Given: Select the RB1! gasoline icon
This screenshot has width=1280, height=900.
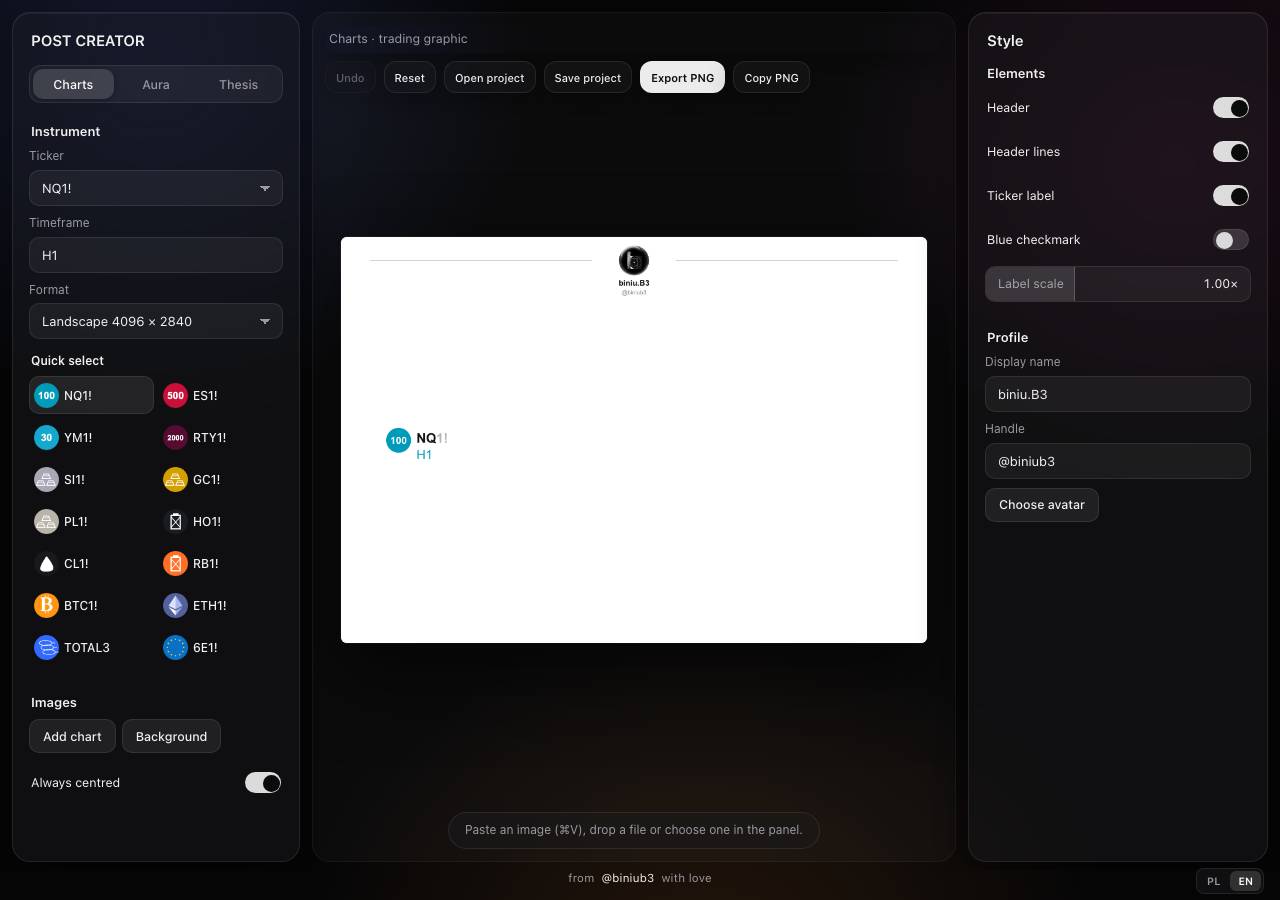Looking at the screenshot, I should (175, 563).
